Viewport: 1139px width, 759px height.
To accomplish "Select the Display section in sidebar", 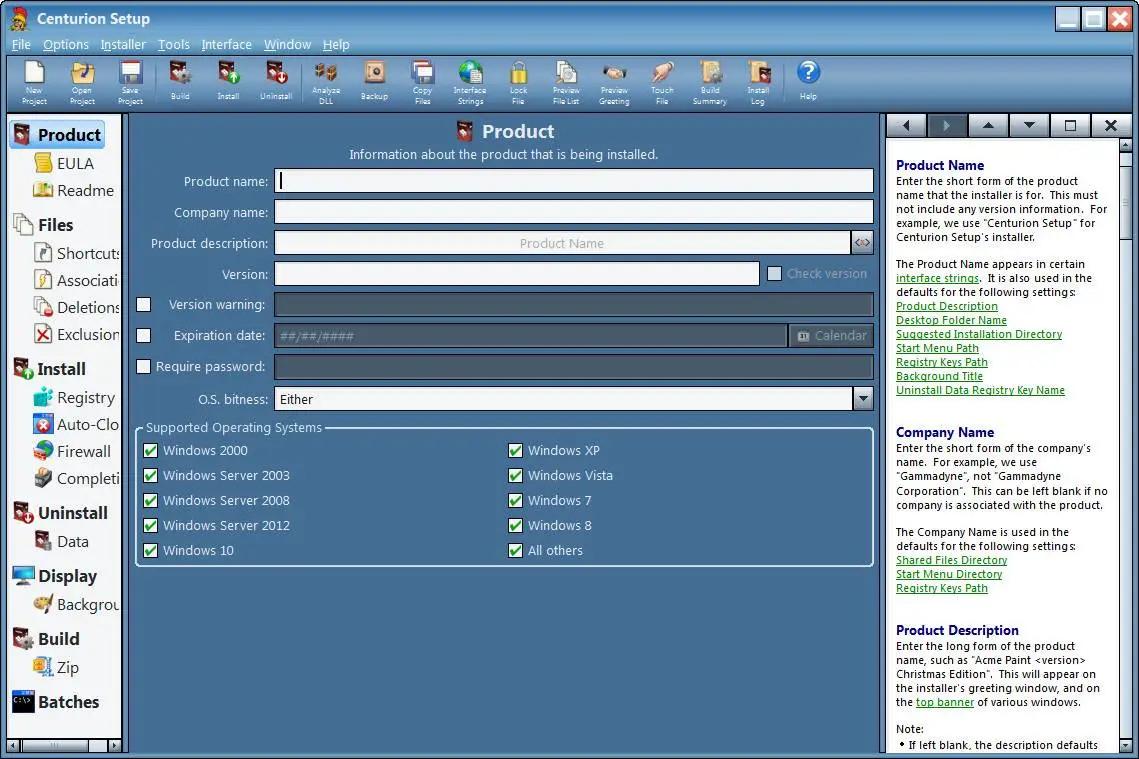I will 55,576.
